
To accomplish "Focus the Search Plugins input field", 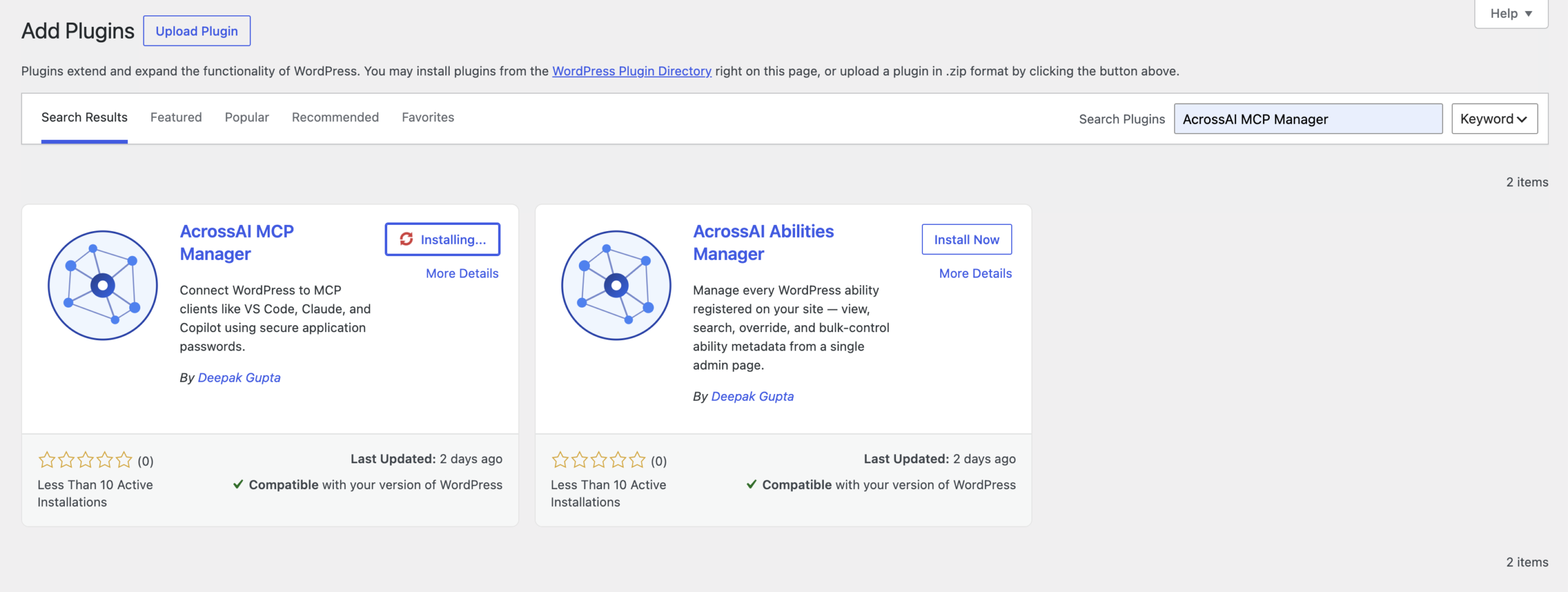I will click(1308, 119).
